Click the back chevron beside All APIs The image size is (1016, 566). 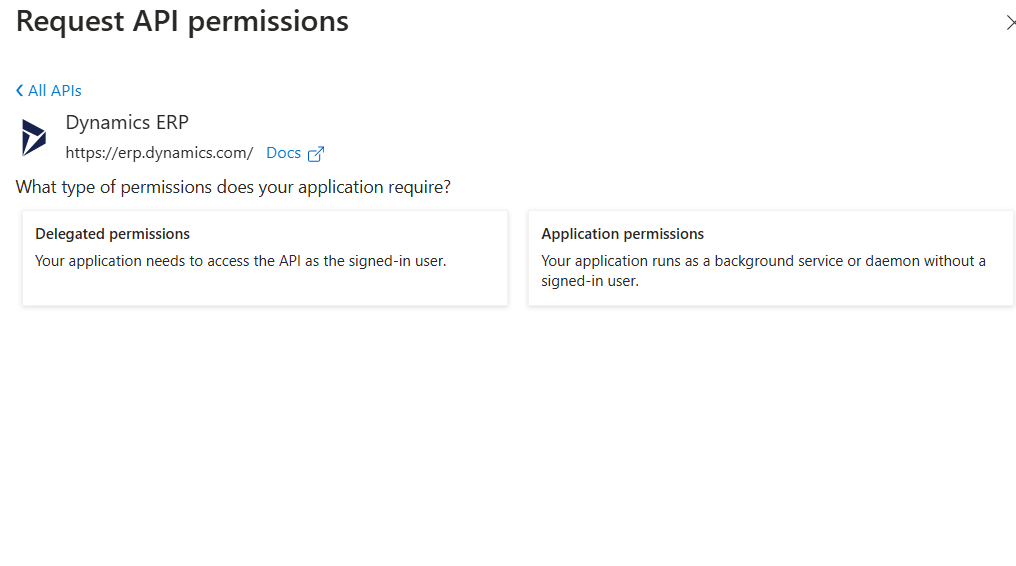19,91
